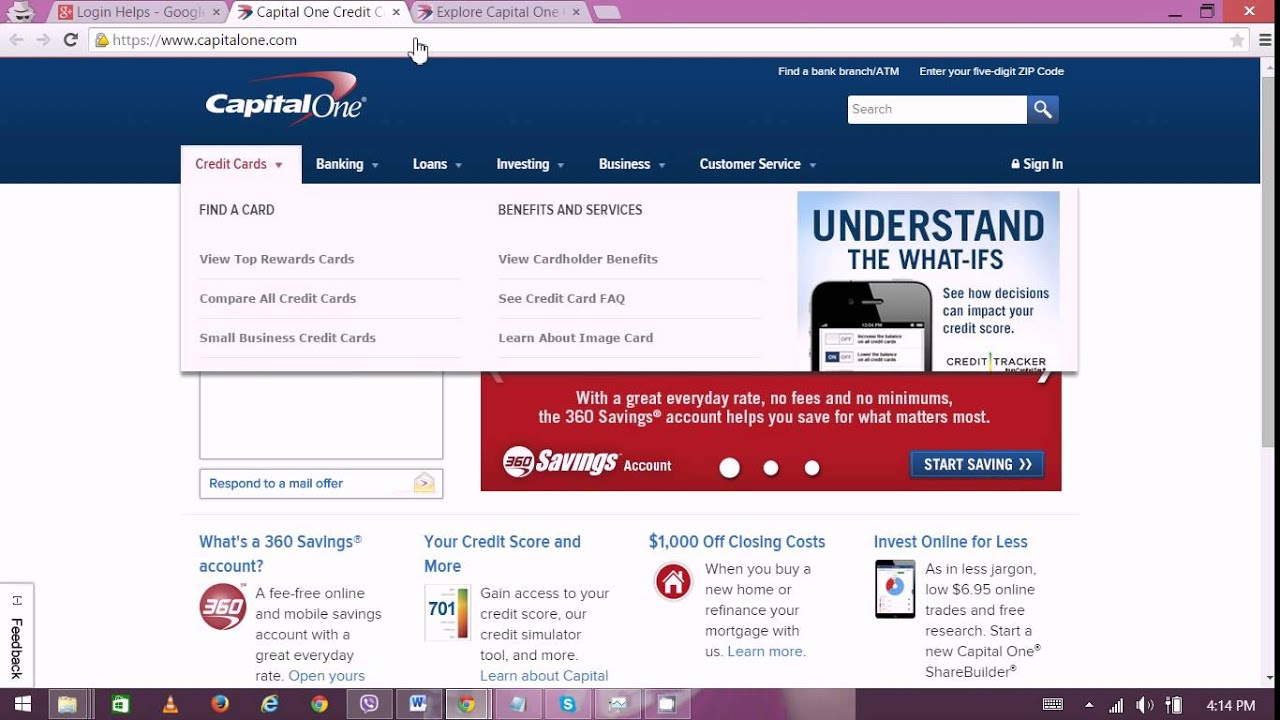This screenshot has height=720, width=1280.
Task: Open Invest Online for Less heading
Action: [950, 541]
